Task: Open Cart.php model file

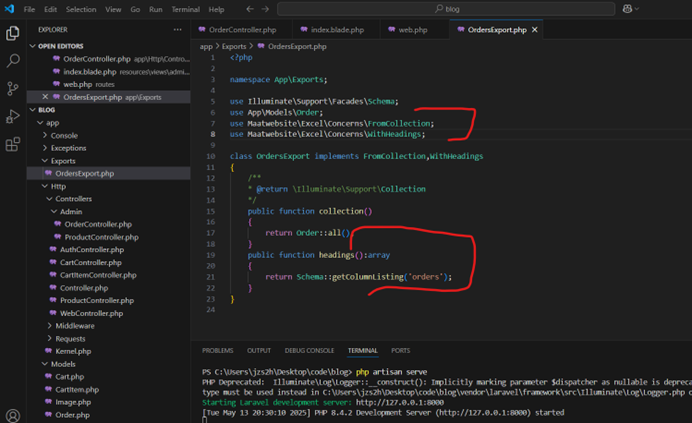Action: pyautogui.click(x=109, y=377)
